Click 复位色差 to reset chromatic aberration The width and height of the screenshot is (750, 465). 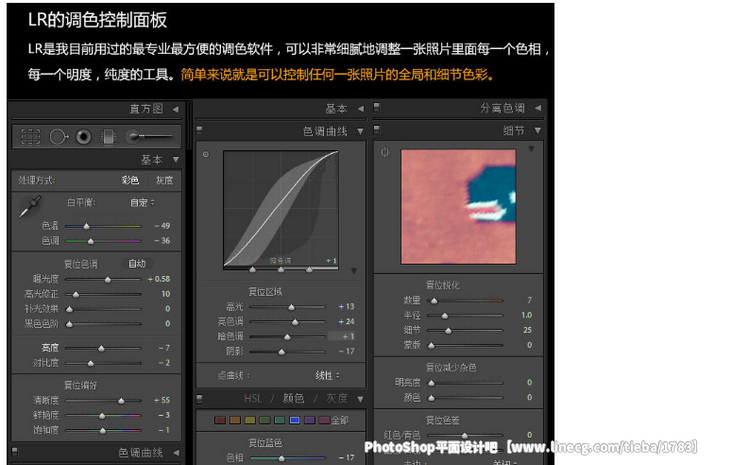pos(442,420)
